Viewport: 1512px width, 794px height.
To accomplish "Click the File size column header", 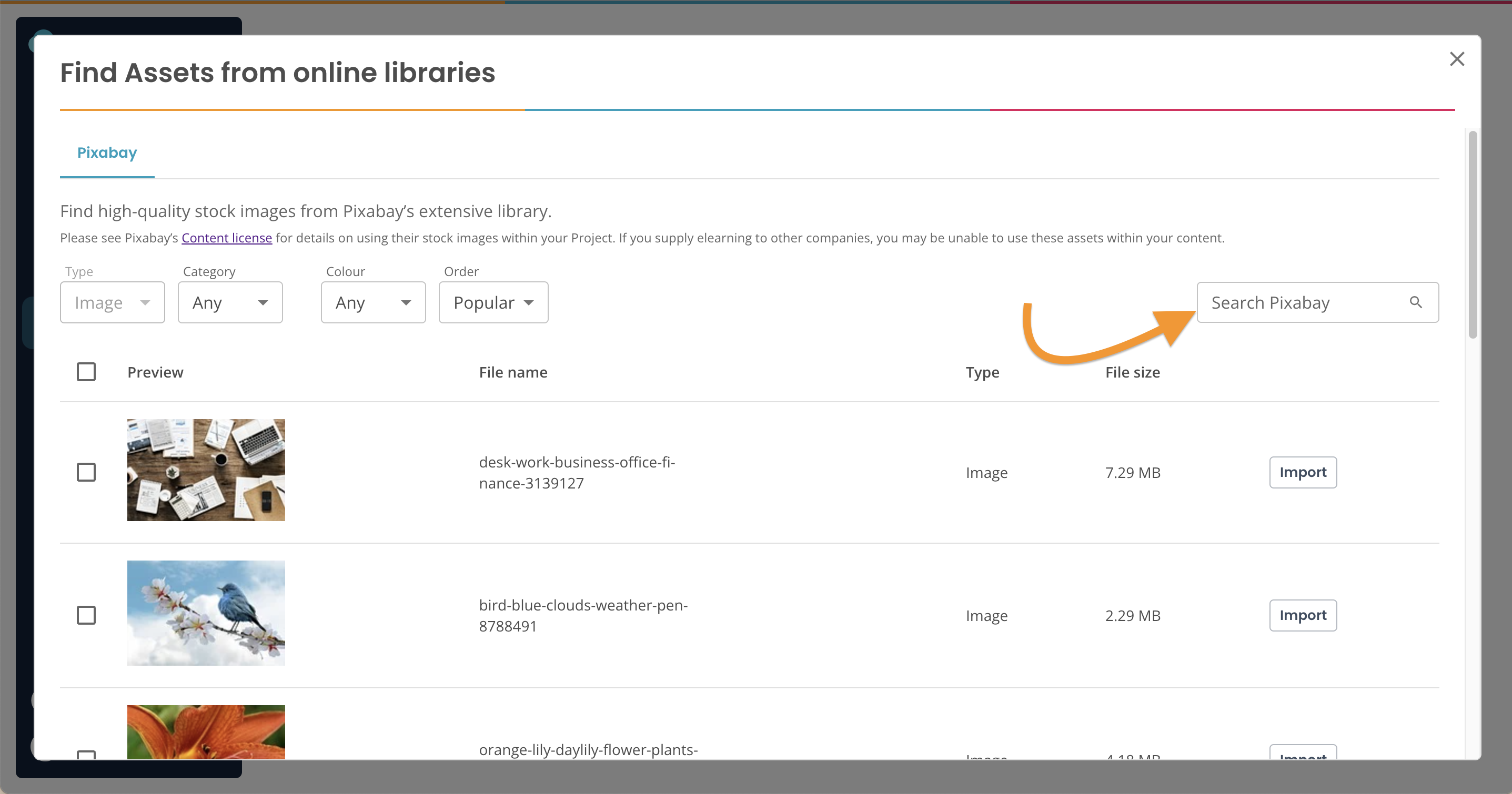I will 1132,372.
